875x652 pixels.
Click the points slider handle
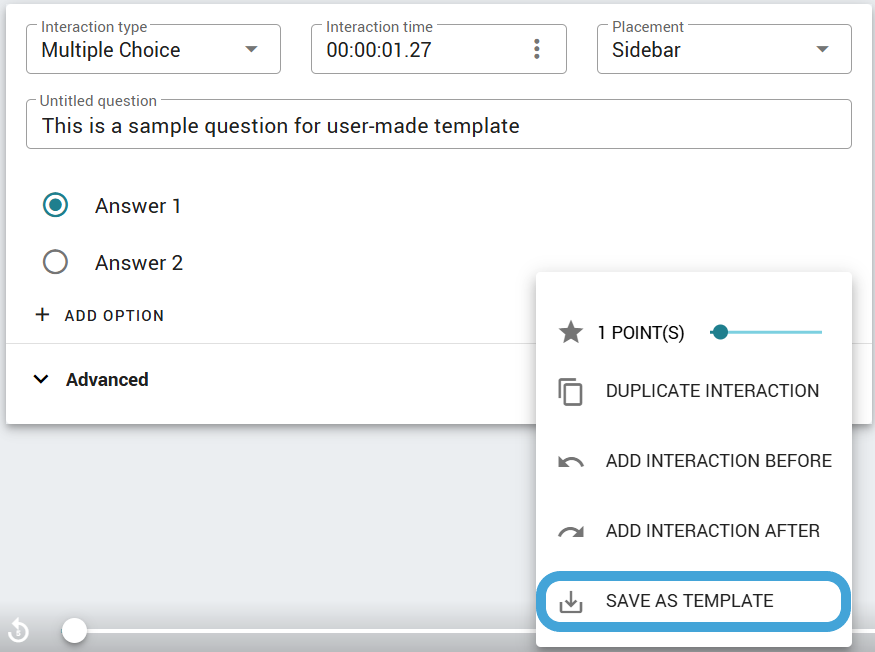tap(720, 332)
